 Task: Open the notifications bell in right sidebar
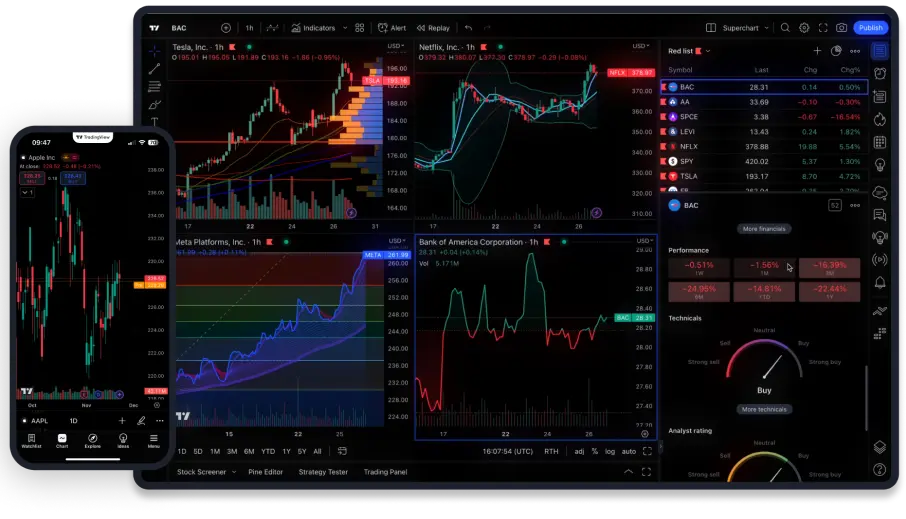coord(879,283)
